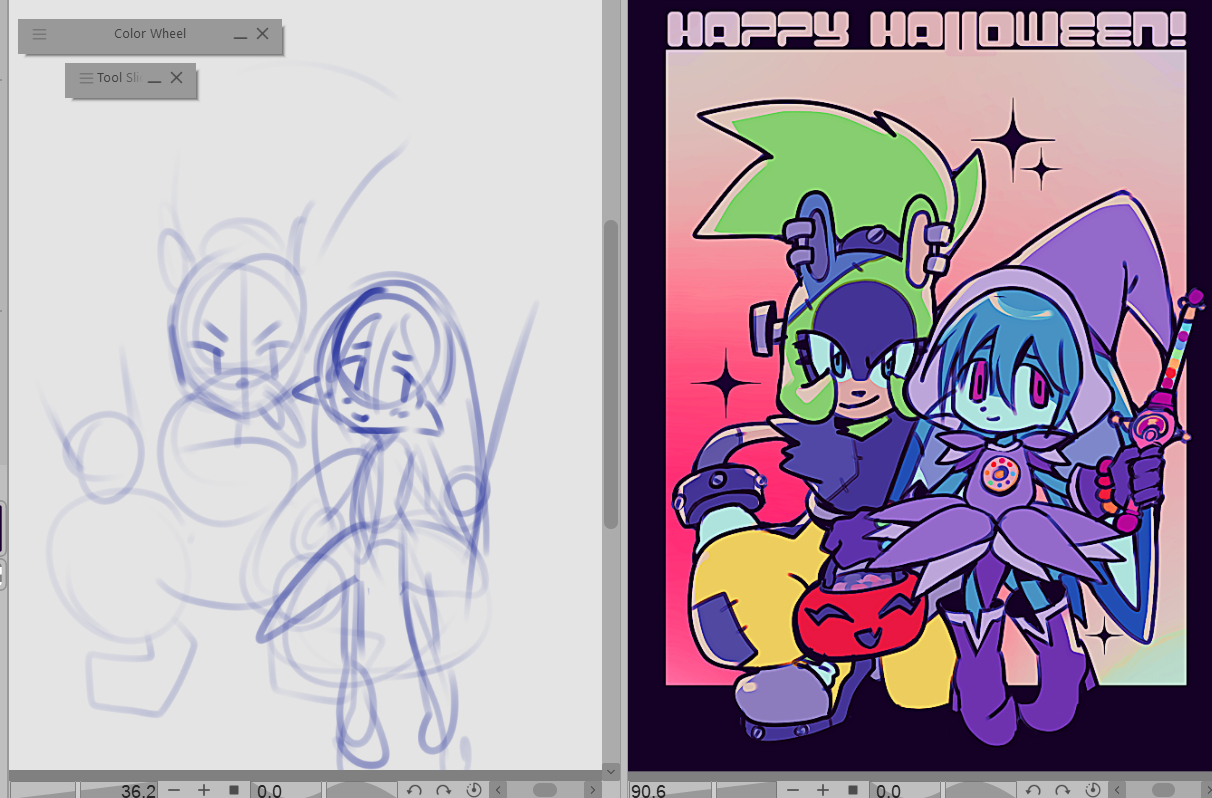Zoom out on the sketch canvas
1212x798 pixels.
click(174, 790)
